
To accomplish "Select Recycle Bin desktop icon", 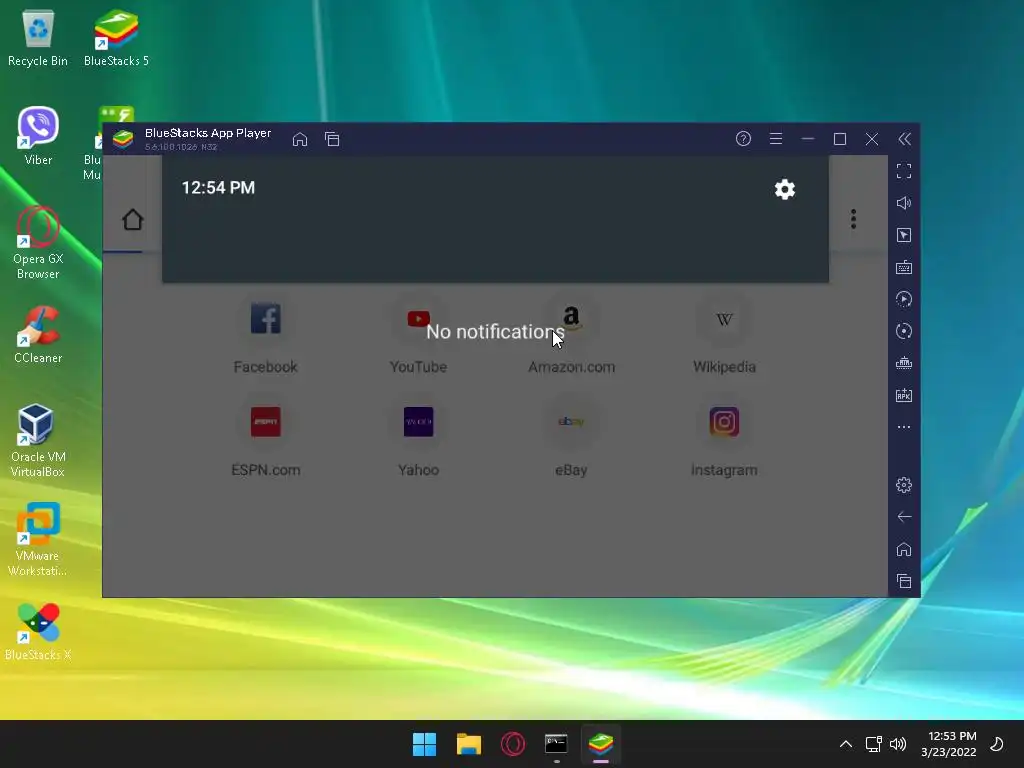I will pyautogui.click(x=38, y=39).
